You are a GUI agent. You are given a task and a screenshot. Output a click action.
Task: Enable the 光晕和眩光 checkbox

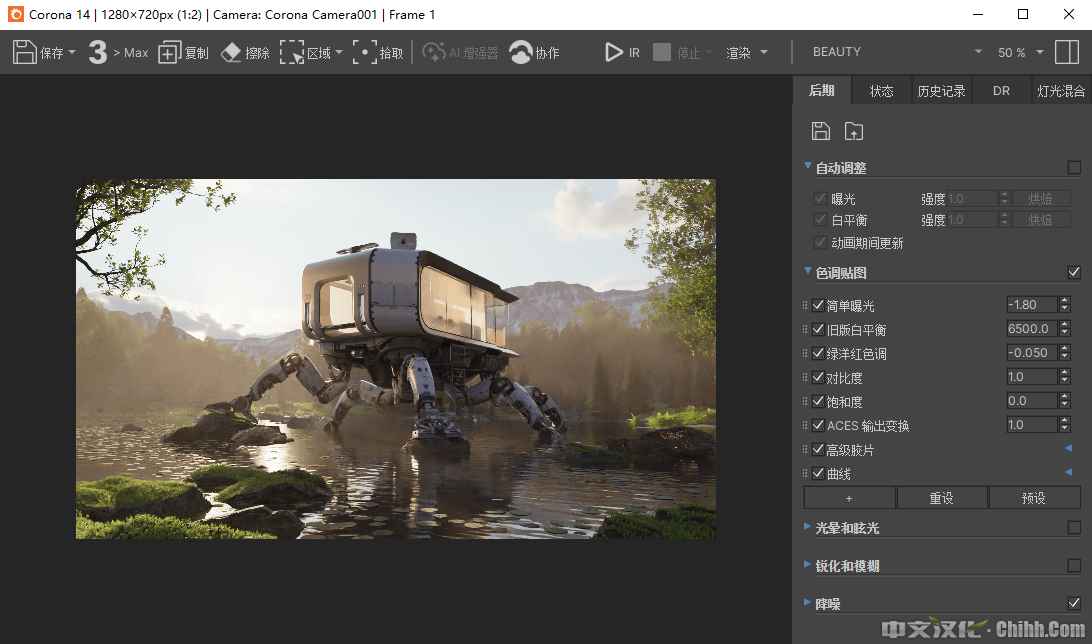click(1074, 528)
